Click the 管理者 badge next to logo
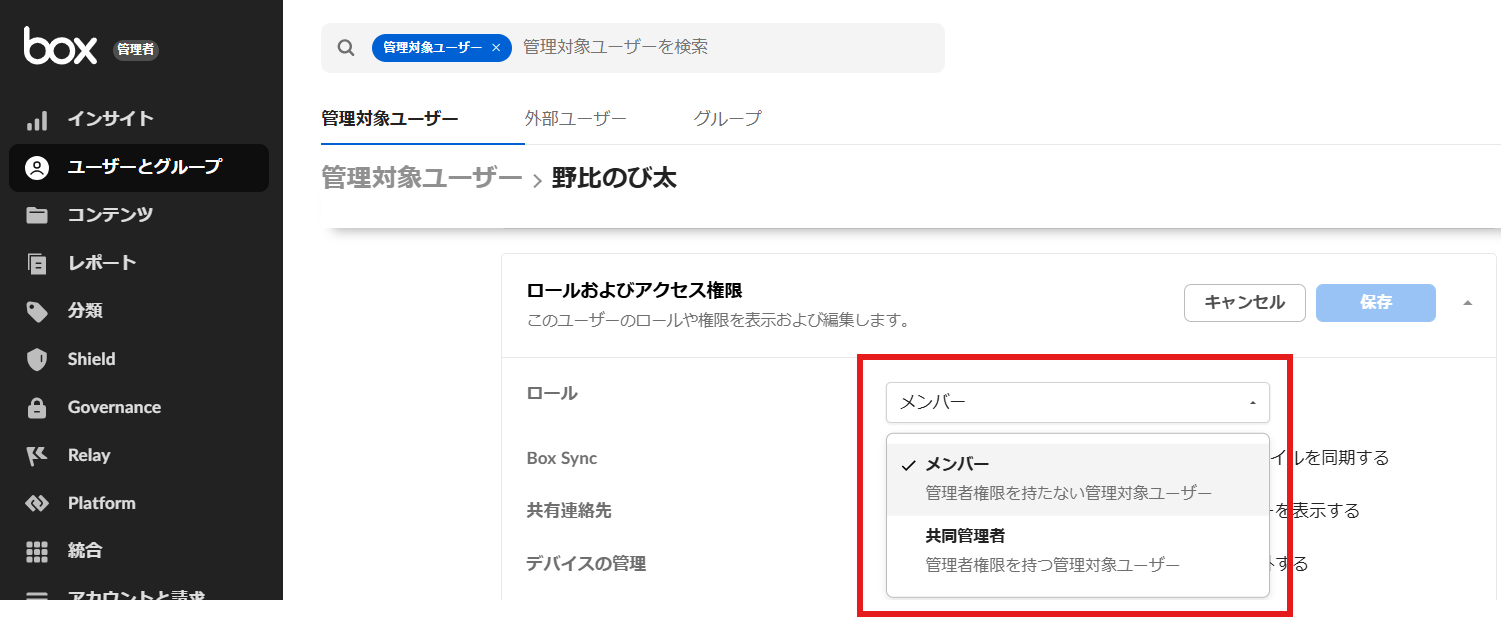The height and width of the screenshot is (618, 1501). (x=136, y=50)
